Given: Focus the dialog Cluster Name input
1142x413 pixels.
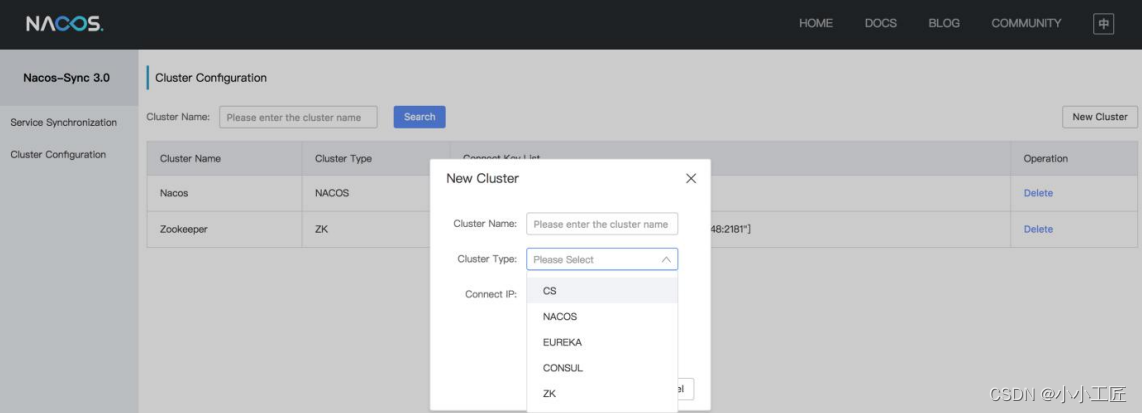Looking at the screenshot, I should click(602, 224).
